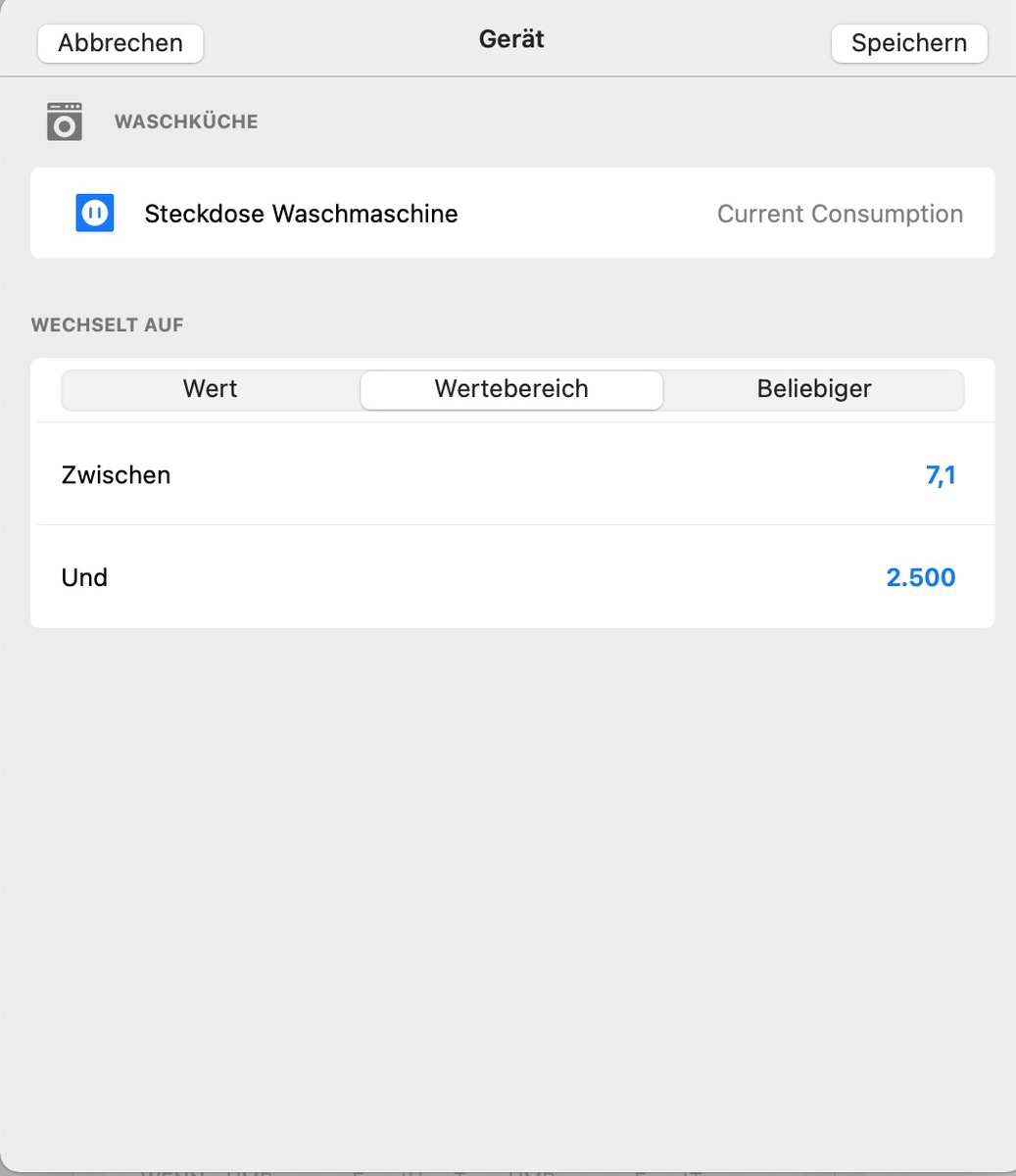Viewport: 1016px width, 1176px height.
Task: Click the Gerät dialog title
Action: 511,39
